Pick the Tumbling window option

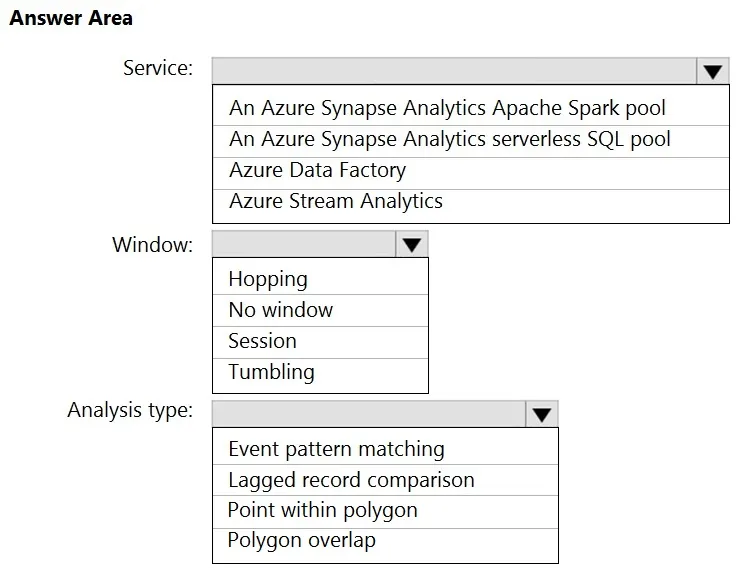tap(320, 374)
